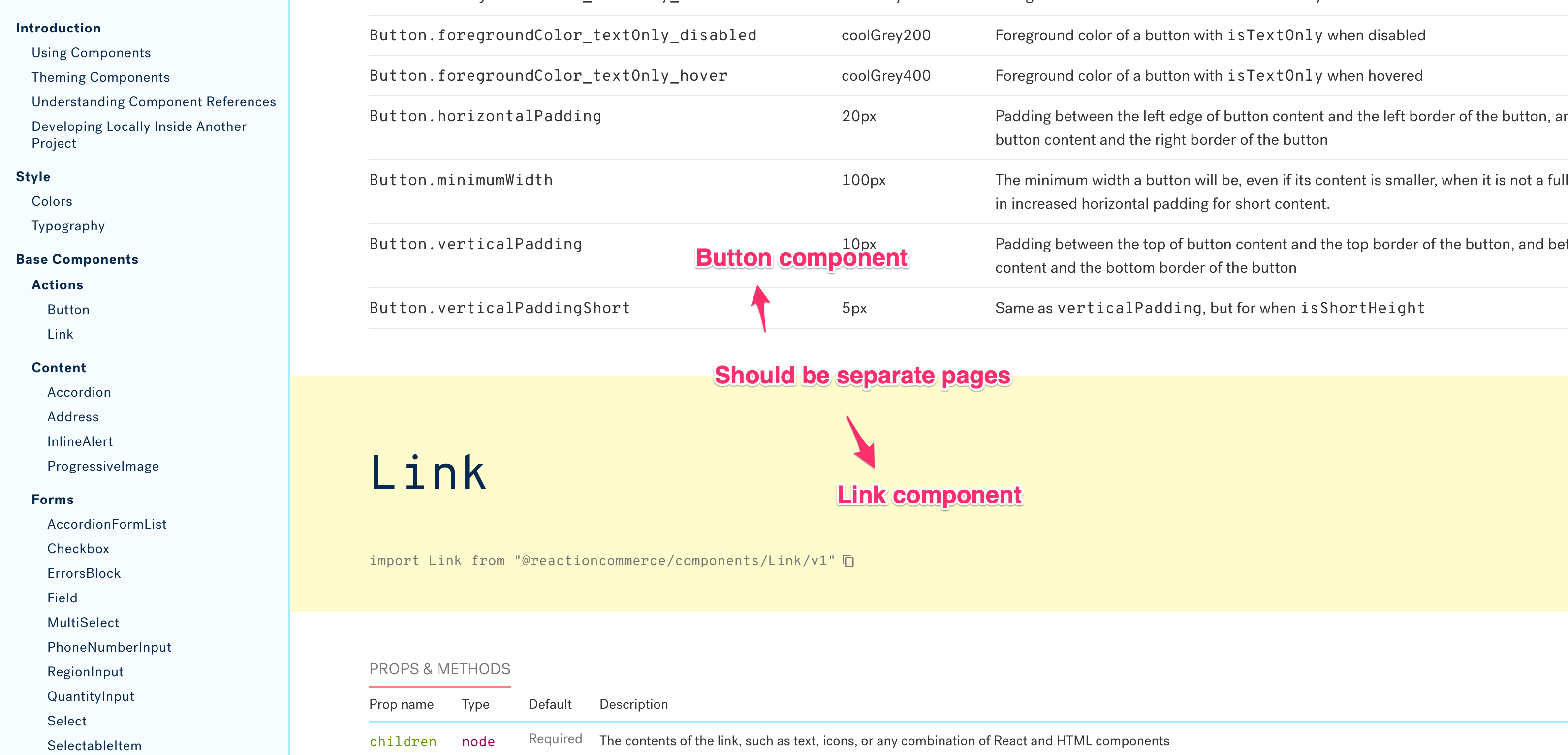Navigate to the Link component page
The image size is (1568, 755).
pyautogui.click(x=60, y=334)
